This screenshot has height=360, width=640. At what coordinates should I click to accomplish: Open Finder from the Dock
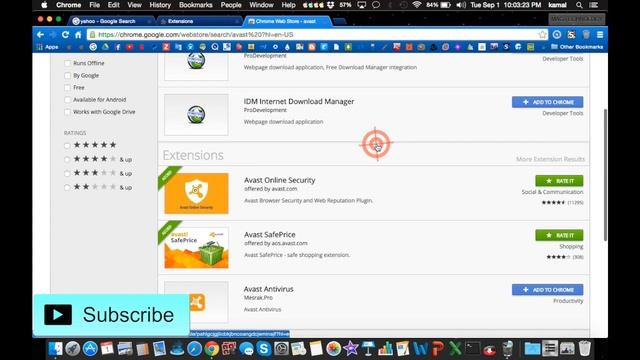click(56, 349)
